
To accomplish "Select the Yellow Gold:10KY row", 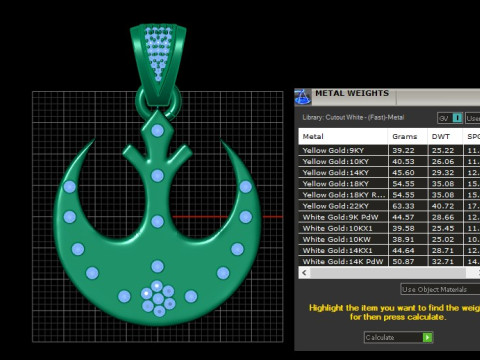I will tap(389, 161).
